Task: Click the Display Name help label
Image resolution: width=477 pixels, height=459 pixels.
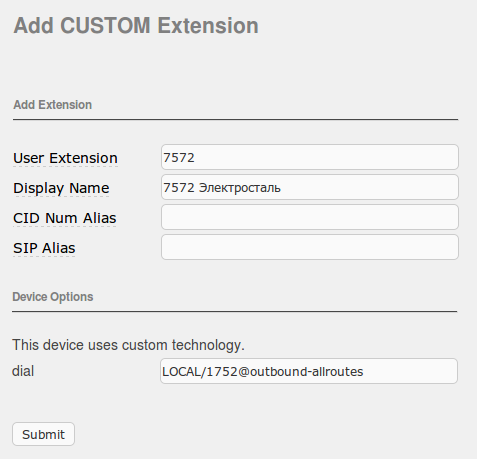Action: (x=61, y=188)
